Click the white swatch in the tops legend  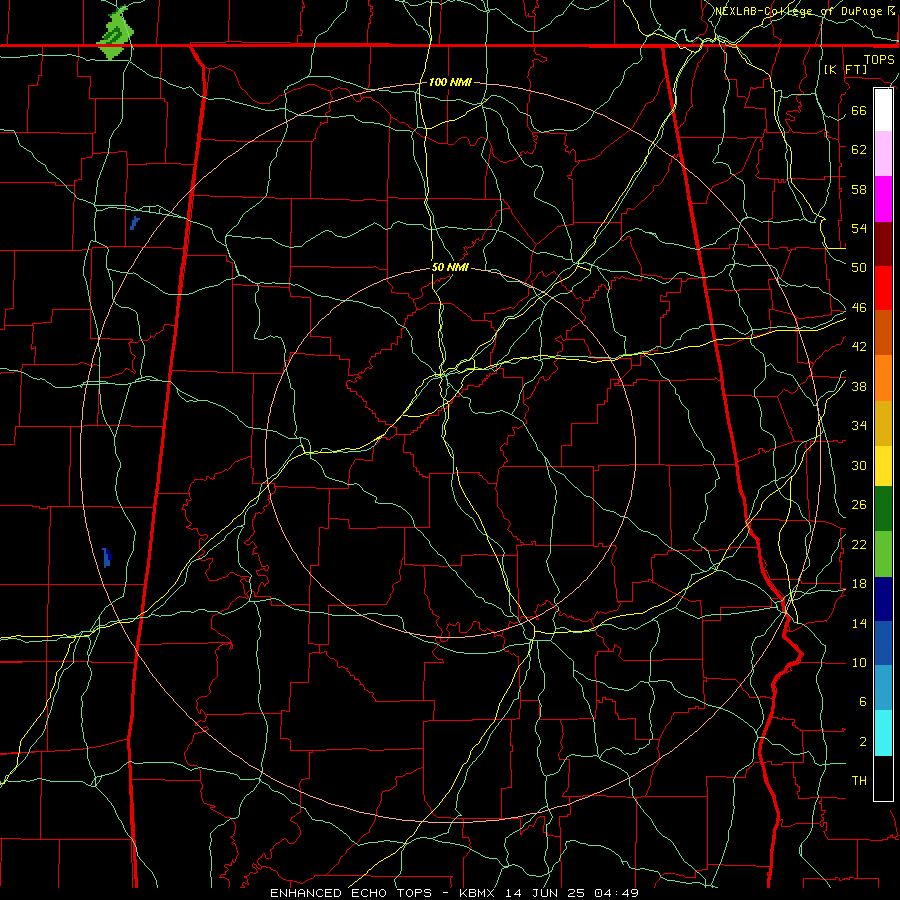coord(883,110)
